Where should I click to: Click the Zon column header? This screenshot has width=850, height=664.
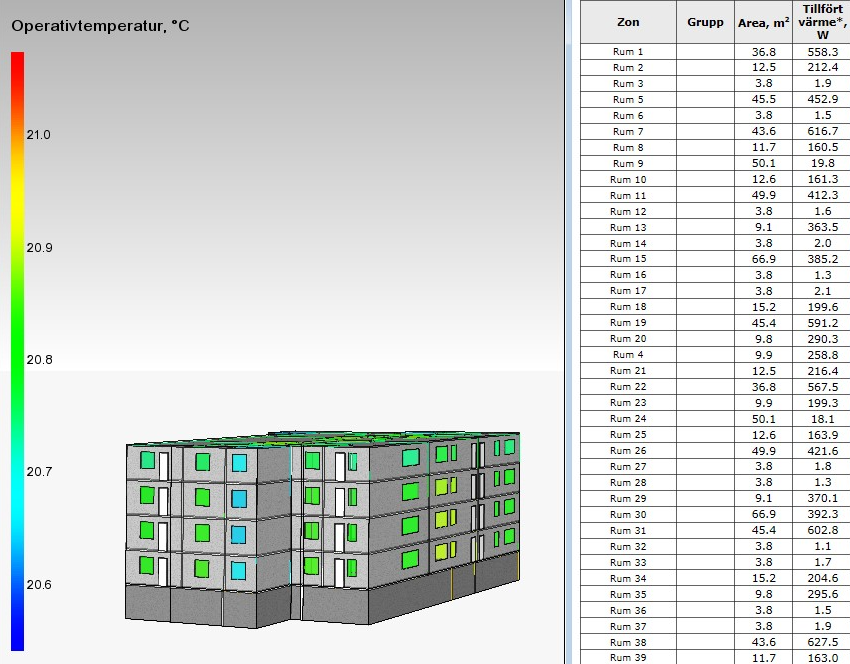(628, 22)
